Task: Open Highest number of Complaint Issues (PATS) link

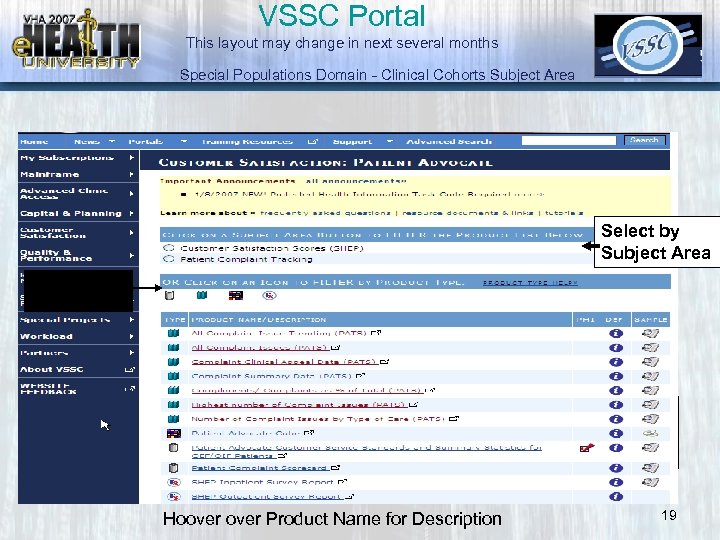Action: (x=298, y=405)
